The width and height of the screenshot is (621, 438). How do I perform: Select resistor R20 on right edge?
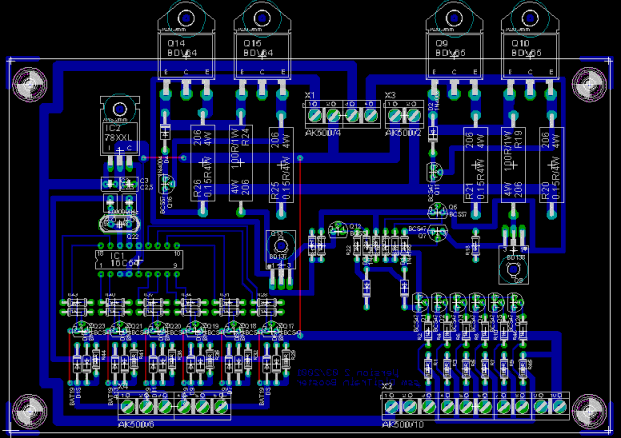click(551, 166)
